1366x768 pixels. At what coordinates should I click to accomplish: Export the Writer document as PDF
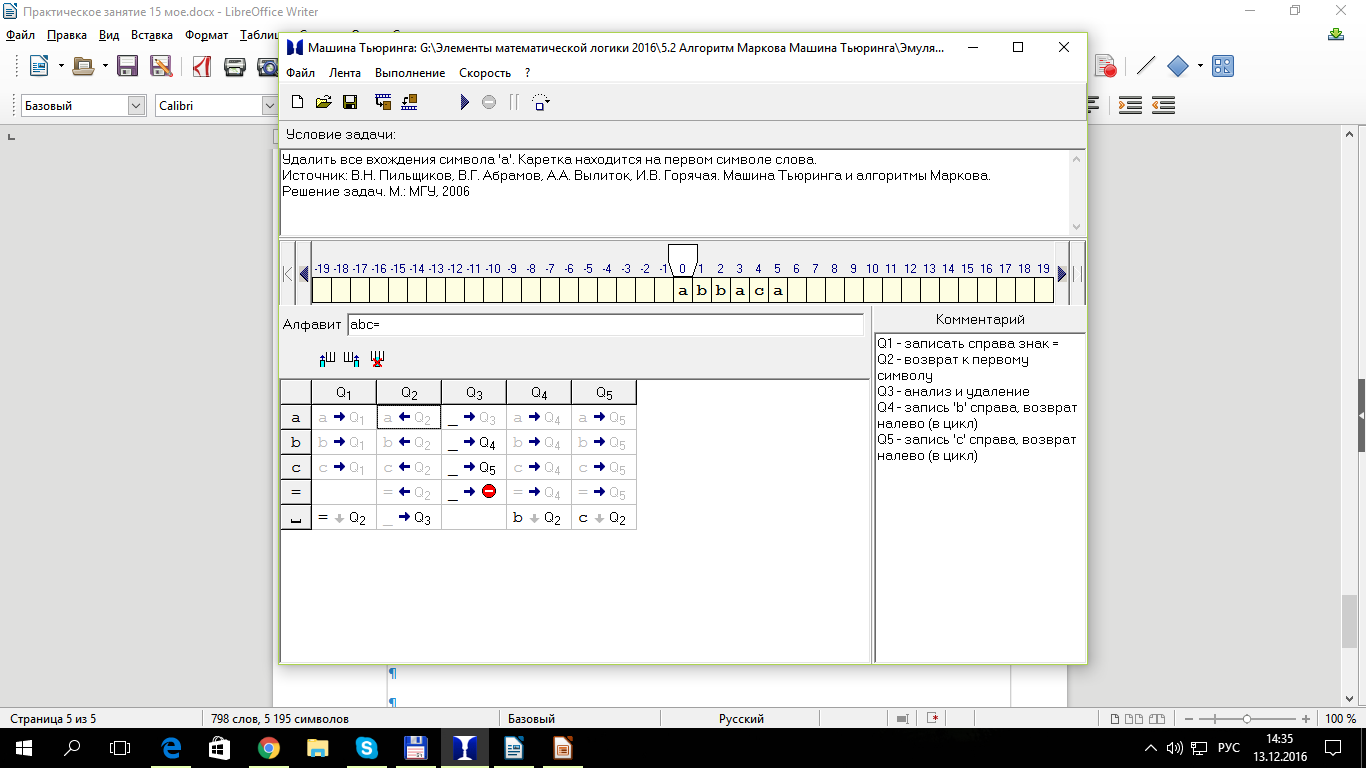[x=202, y=66]
